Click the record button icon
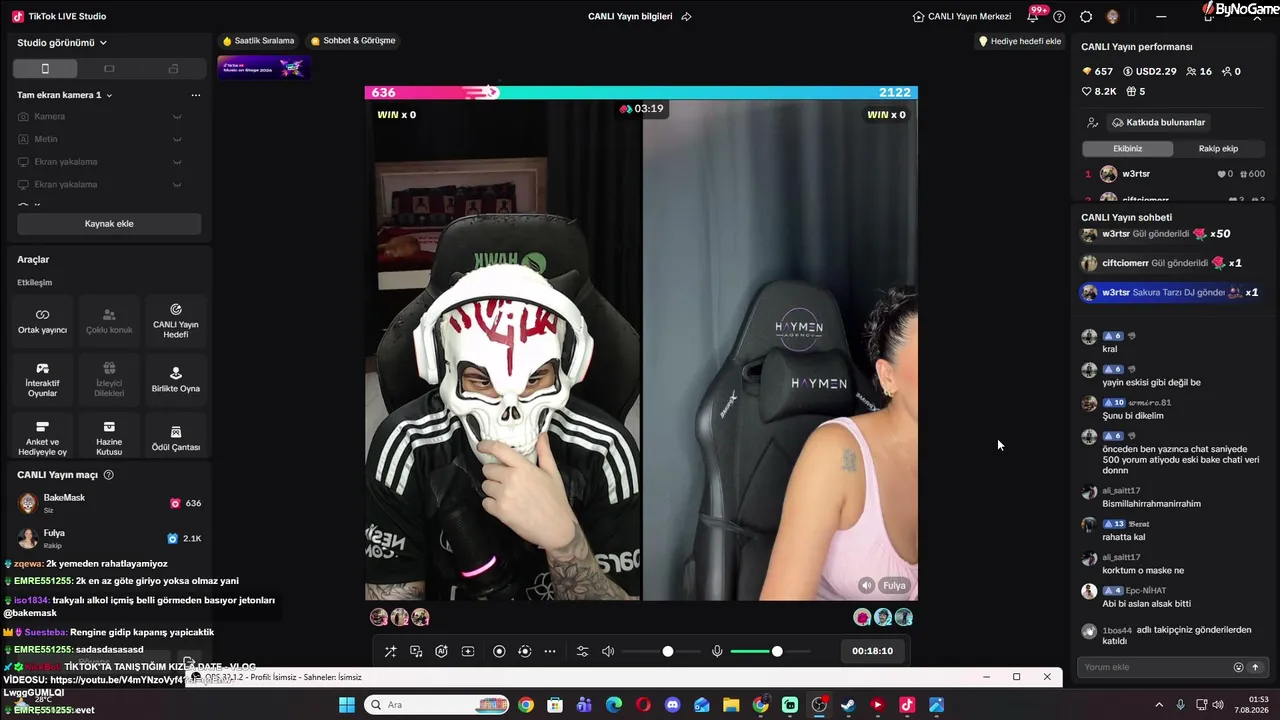Image resolution: width=1280 pixels, height=720 pixels. coord(499,651)
